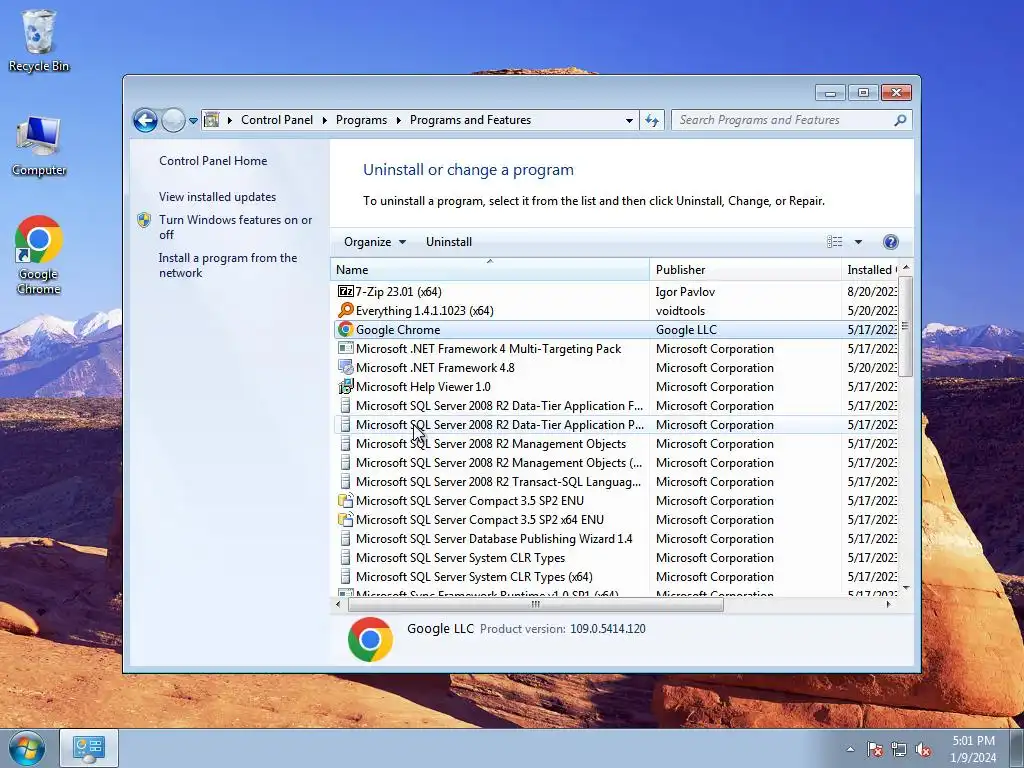Click the change view icon in toolbar
This screenshot has width=1024, height=768.
pos(835,242)
